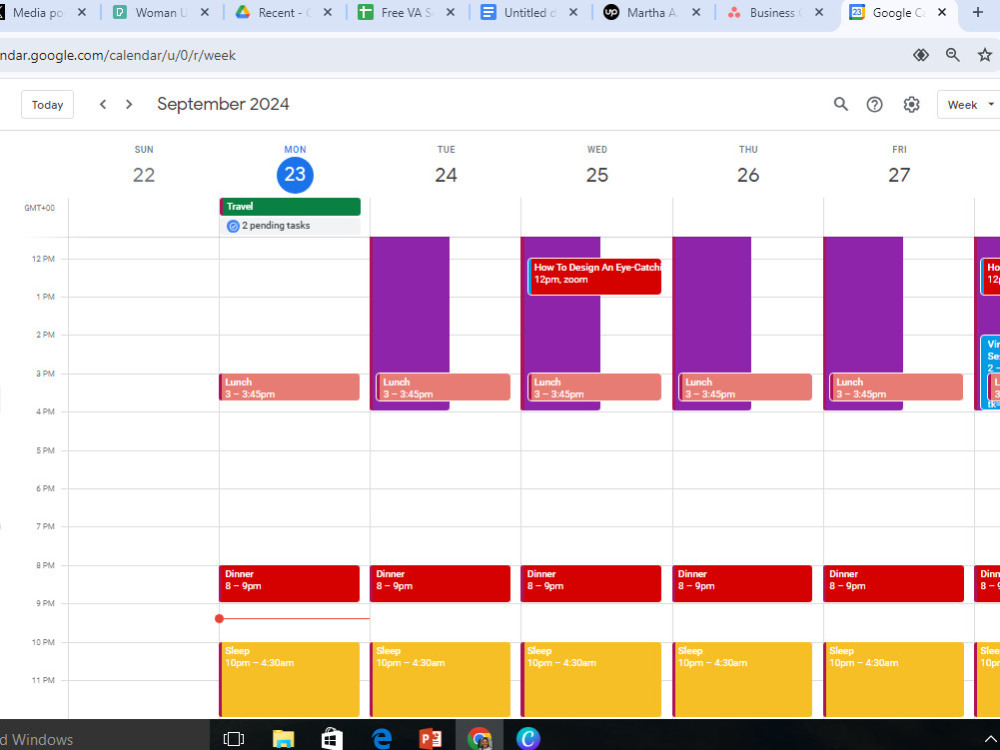Go to next week arrow
1000x750 pixels.
pos(129,104)
